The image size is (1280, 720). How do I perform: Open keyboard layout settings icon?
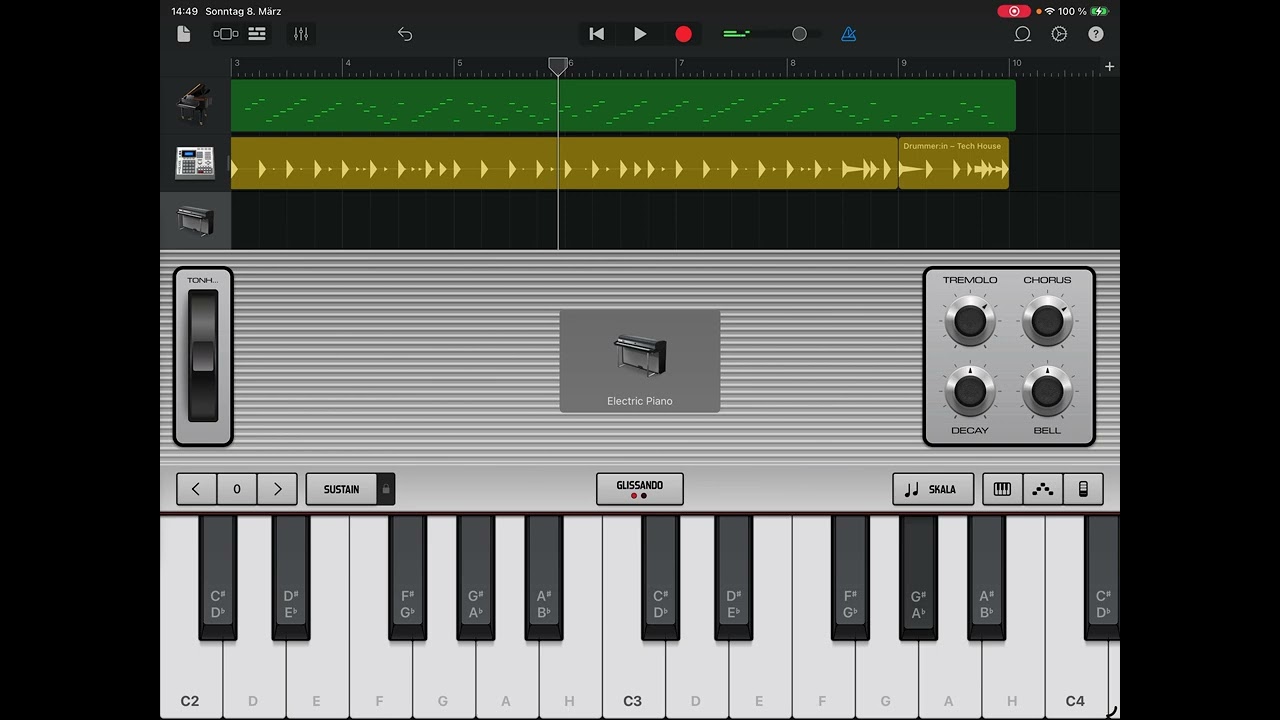1002,489
